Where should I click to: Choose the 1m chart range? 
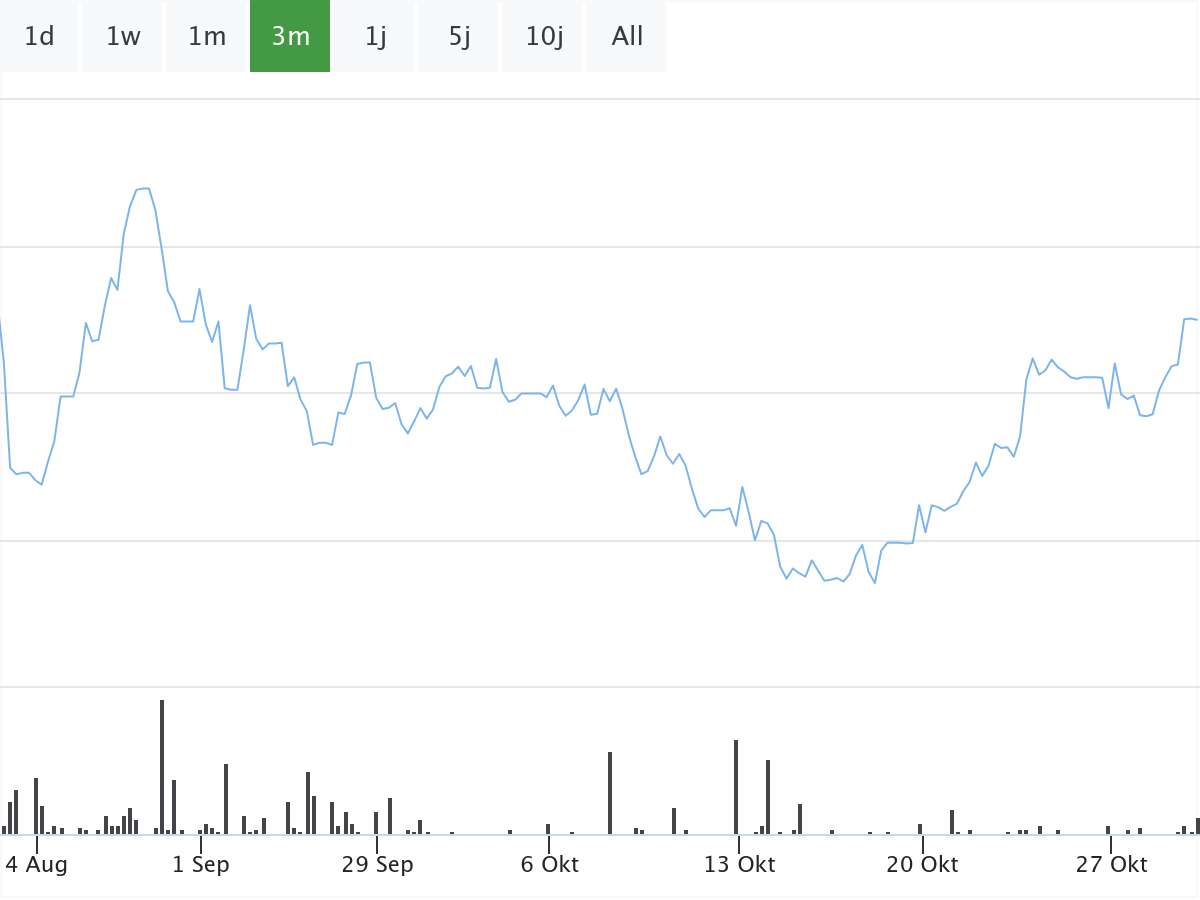(207, 36)
